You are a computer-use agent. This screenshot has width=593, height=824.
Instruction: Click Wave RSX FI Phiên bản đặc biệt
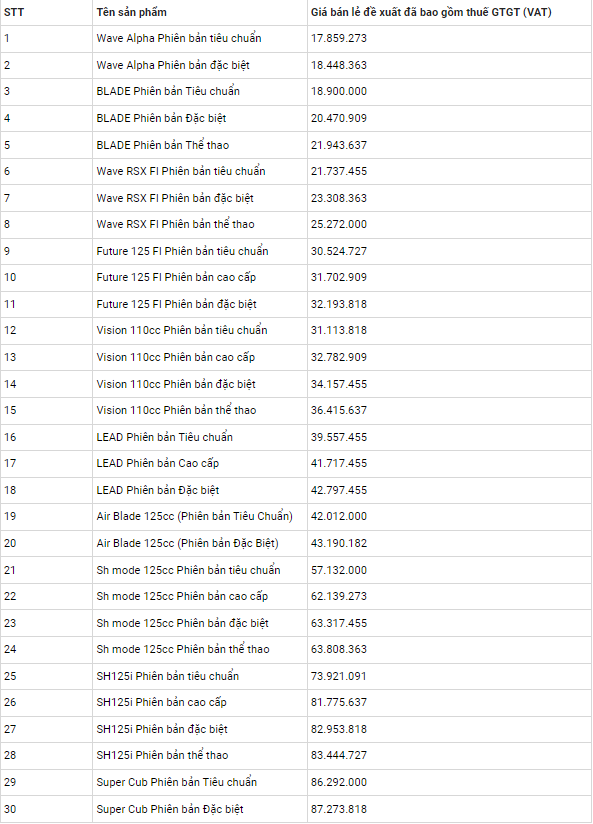(175, 198)
